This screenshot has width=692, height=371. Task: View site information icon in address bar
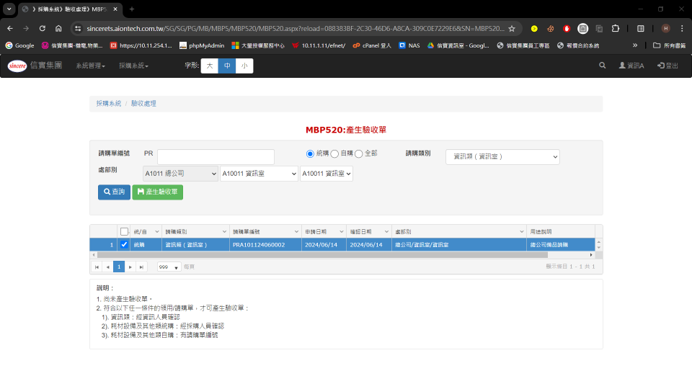[x=78, y=29]
